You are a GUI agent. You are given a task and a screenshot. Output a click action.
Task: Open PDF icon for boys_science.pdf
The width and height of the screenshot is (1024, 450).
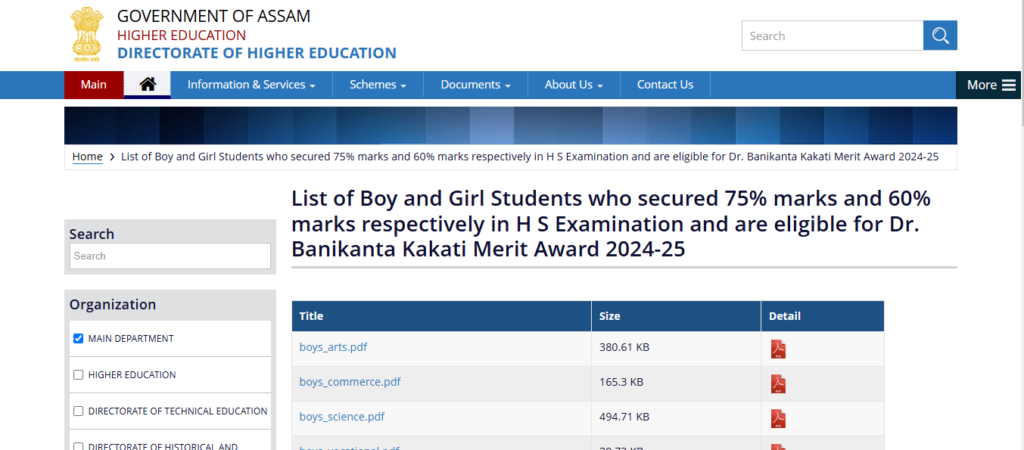click(778, 419)
